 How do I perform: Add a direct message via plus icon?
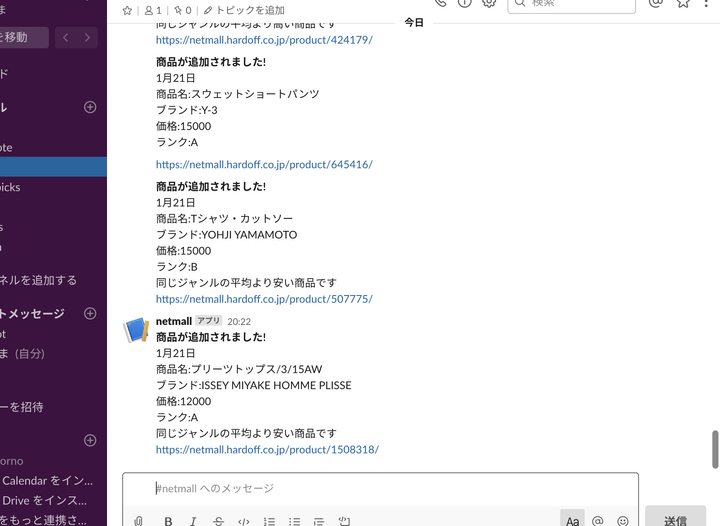point(90,313)
